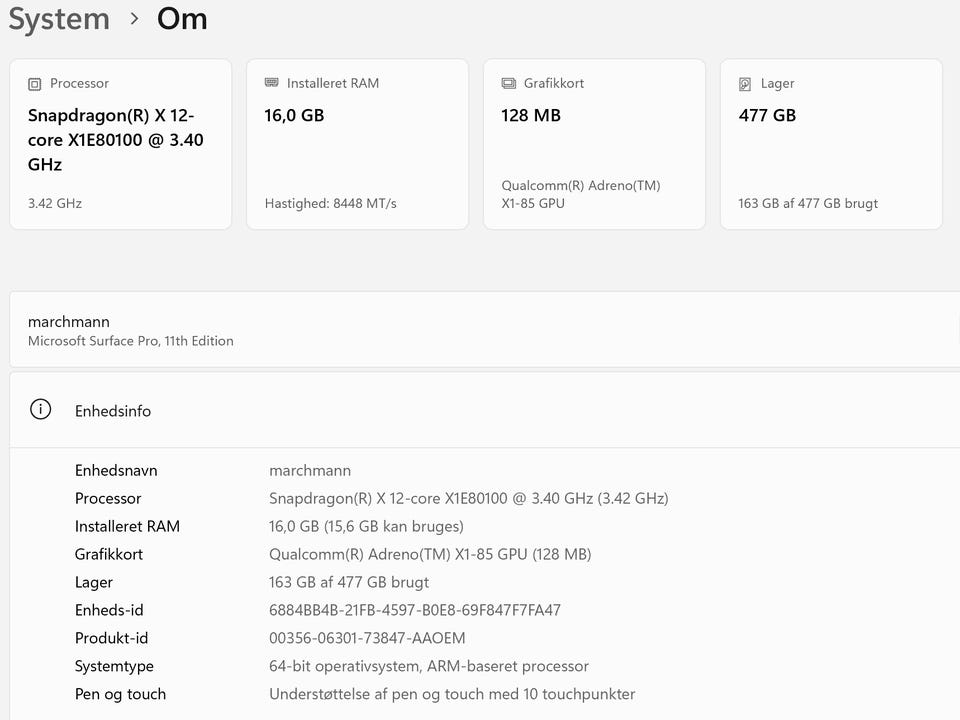Click the Grafikkort card icon
Screen dimensions: 960x720
click(508, 83)
